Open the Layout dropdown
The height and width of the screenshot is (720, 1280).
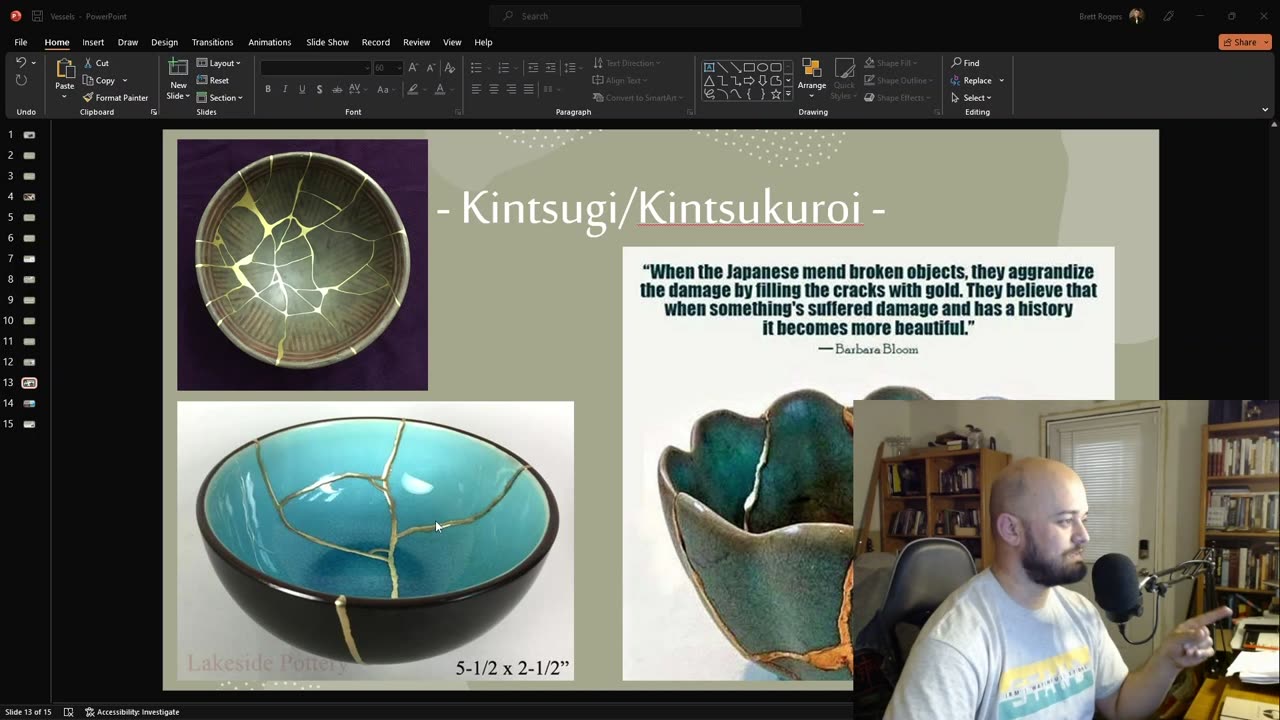[219, 63]
